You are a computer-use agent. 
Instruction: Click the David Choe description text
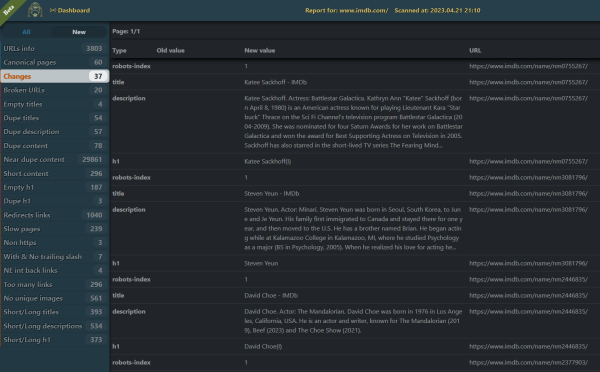353,321
